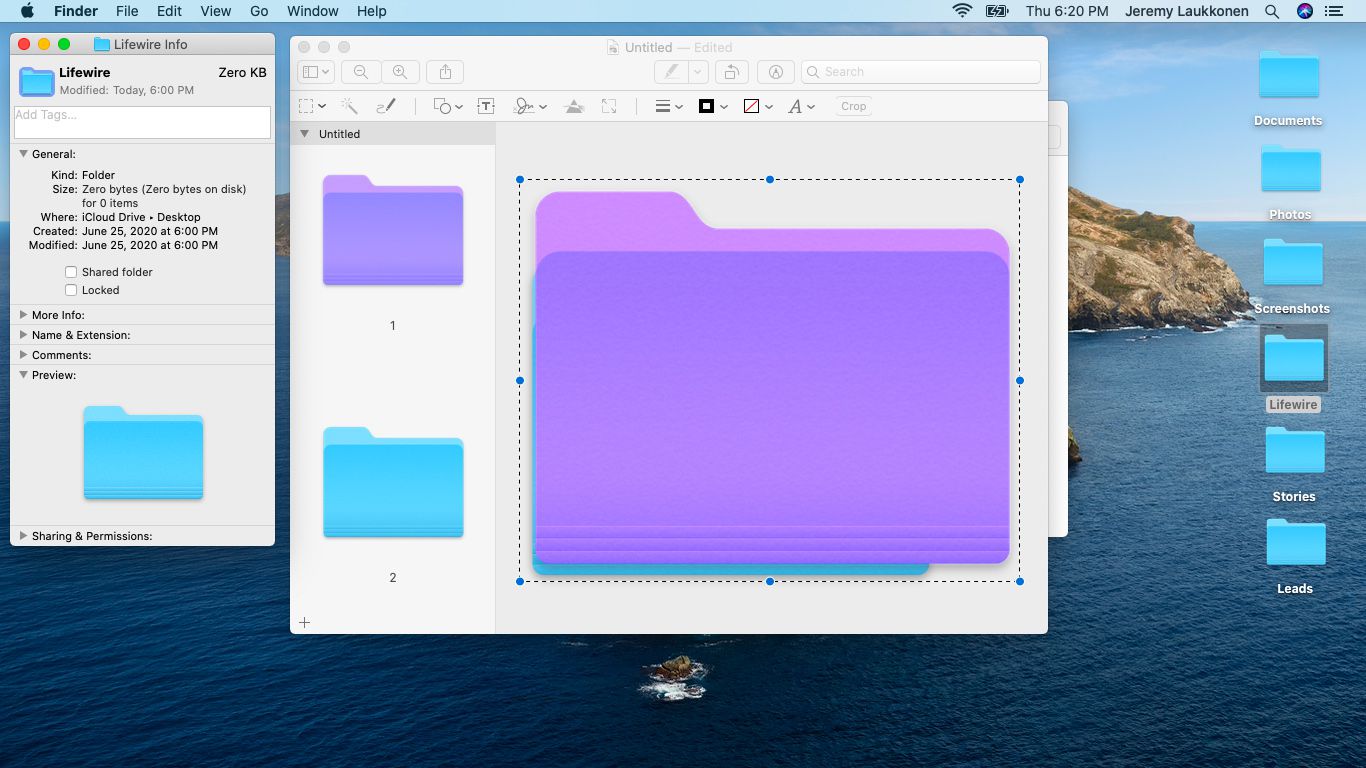1366x768 pixels.
Task: Expand the Sharing & Permissions section
Action: (24, 536)
